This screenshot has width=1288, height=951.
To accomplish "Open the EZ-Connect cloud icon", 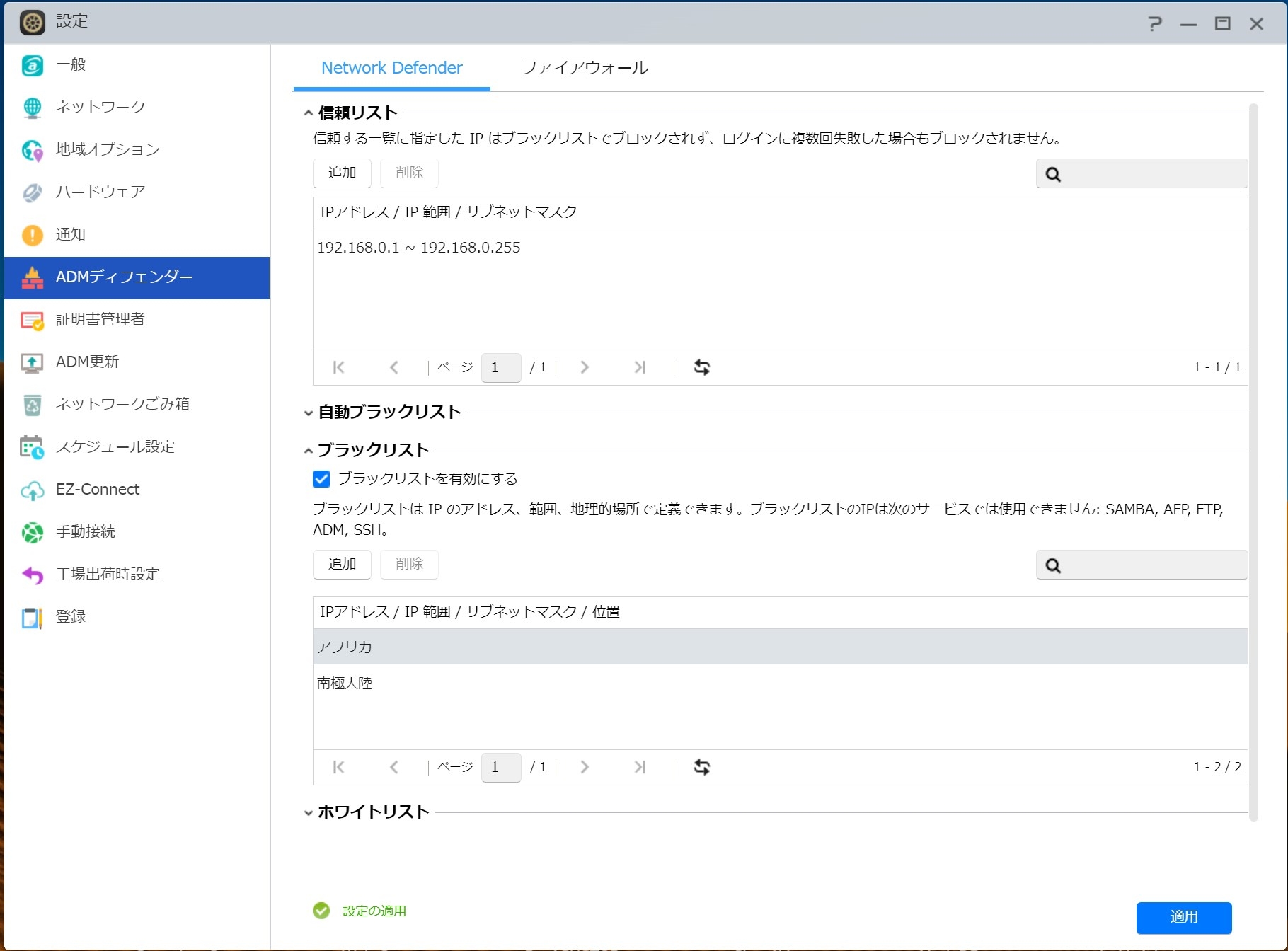I will coord(33,490).
